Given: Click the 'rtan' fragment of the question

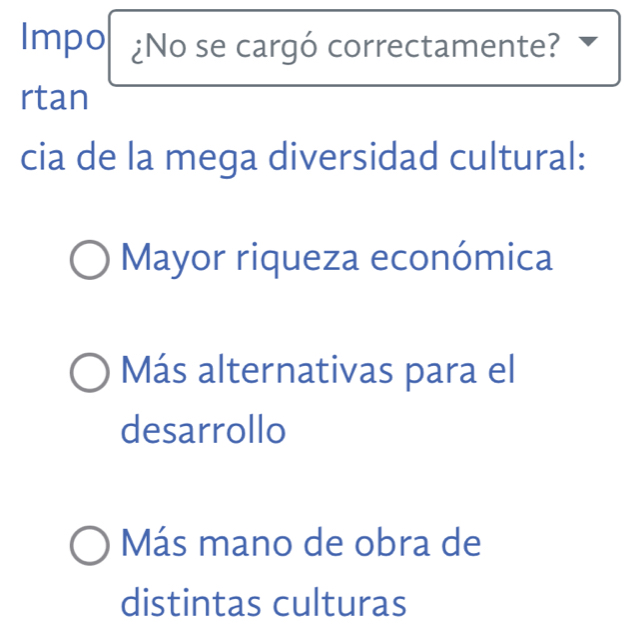Looking at the screenshot, I should coord(55,98).
